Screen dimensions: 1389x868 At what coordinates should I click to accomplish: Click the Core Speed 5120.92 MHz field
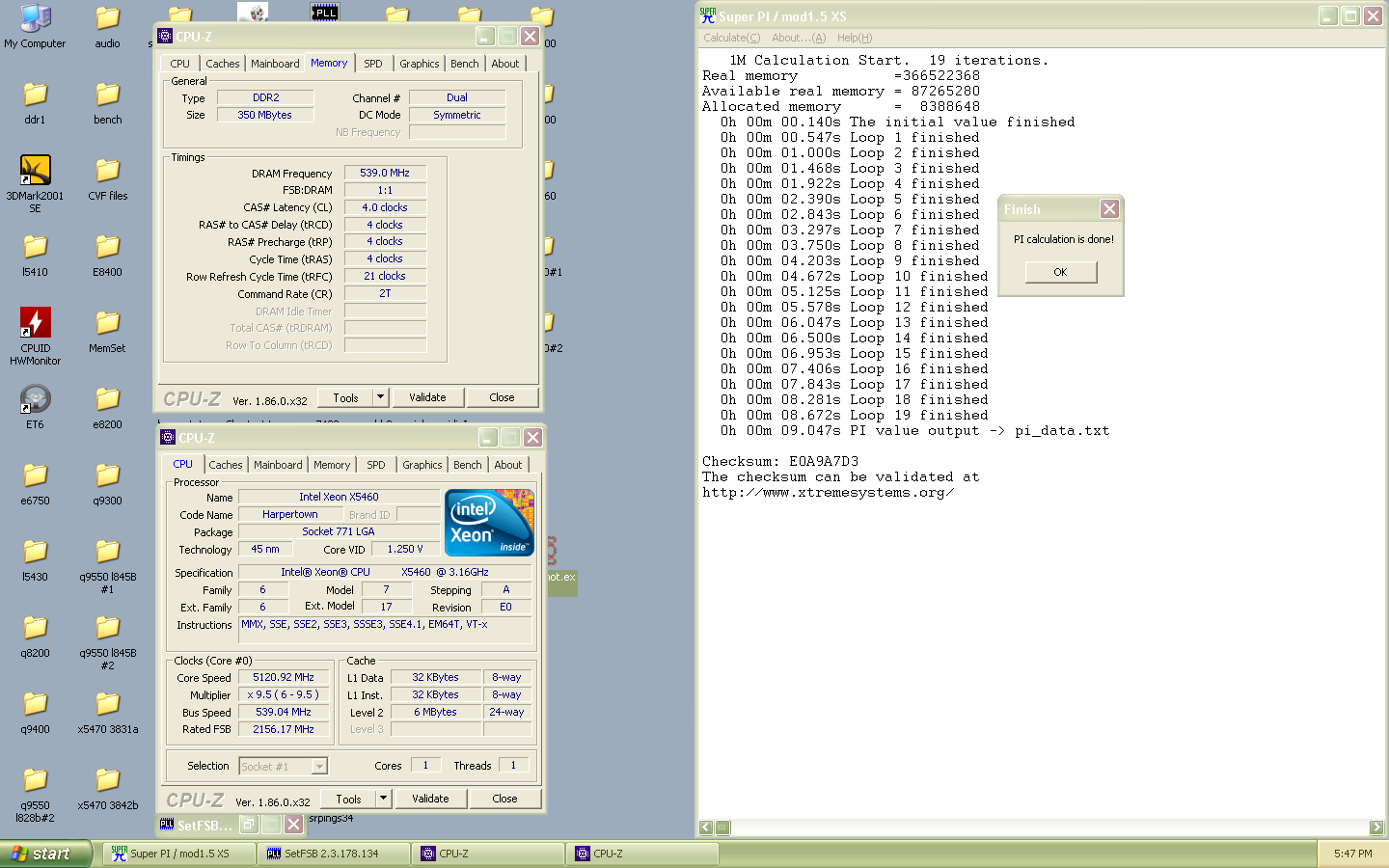pyautogui.click(x=284, y=677)
